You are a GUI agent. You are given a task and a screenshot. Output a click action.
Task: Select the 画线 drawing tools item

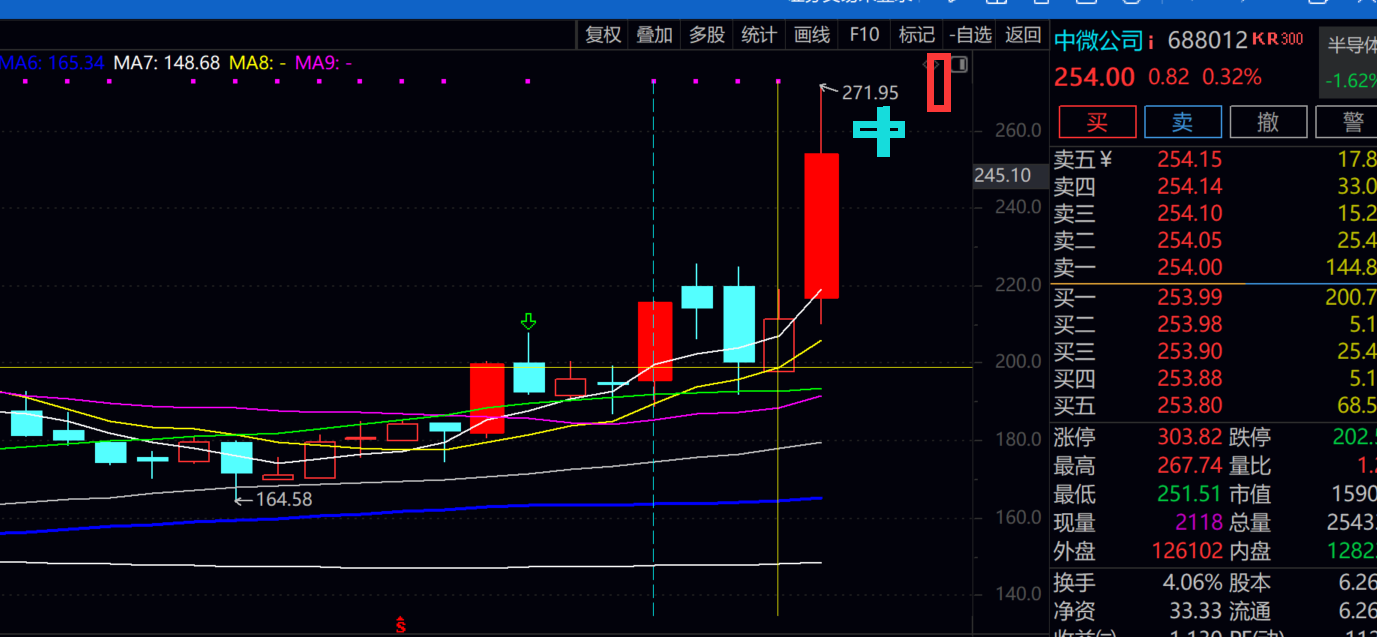point(812,35)
